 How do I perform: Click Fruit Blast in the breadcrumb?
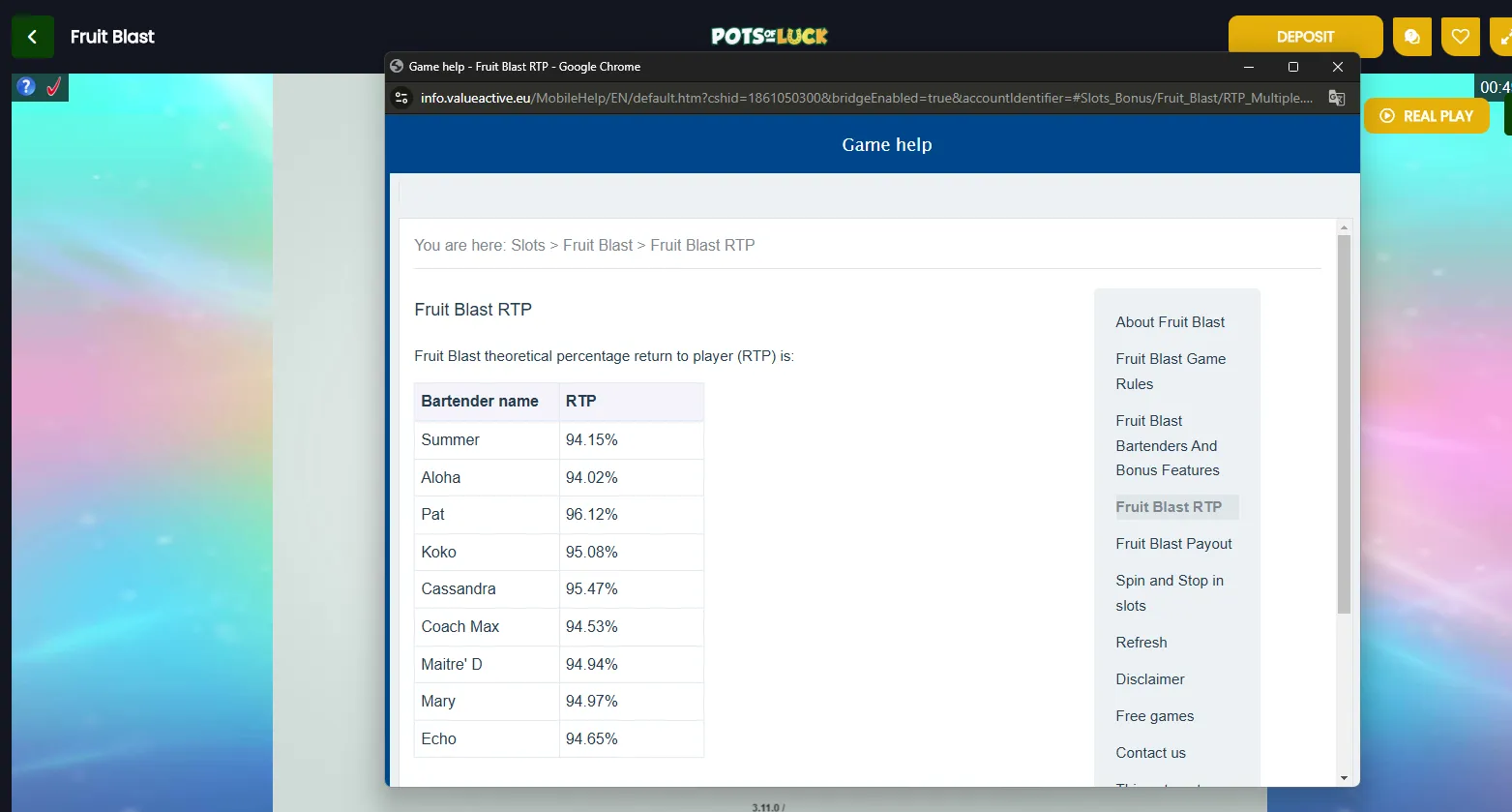coord(598,246)
